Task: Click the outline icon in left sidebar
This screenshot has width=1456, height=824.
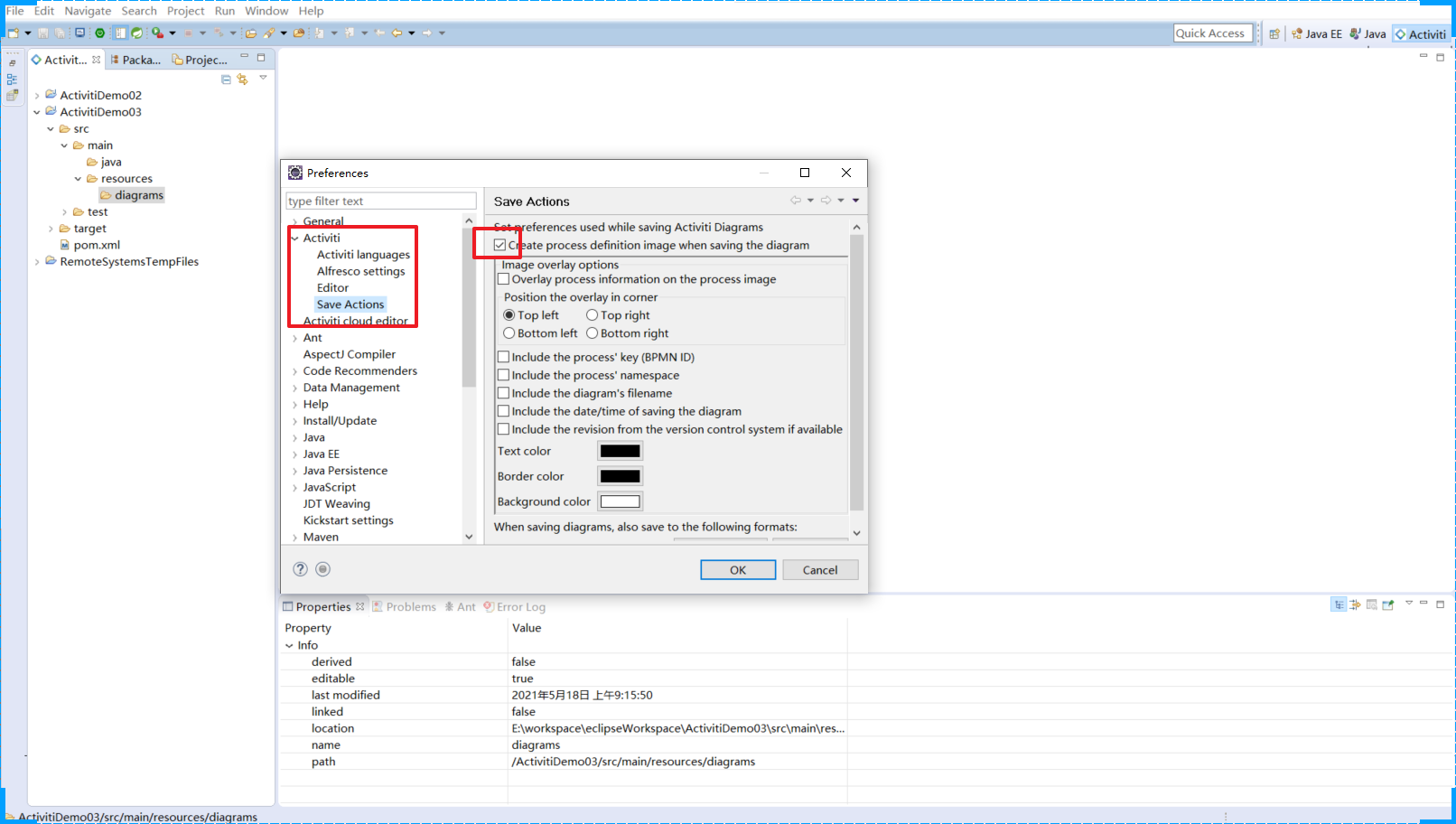Action: [12, 80]
